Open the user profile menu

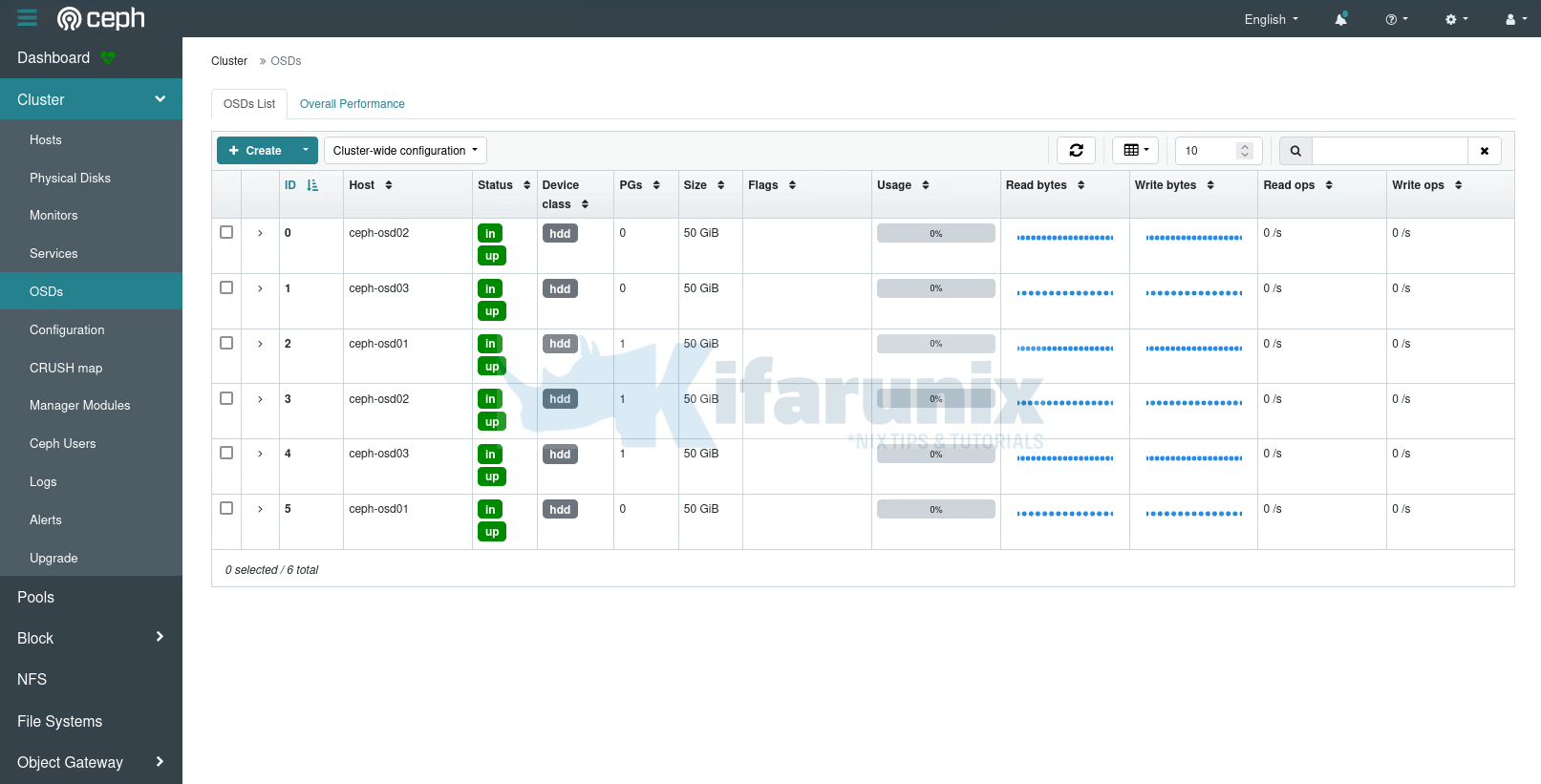click(1515, 19)
